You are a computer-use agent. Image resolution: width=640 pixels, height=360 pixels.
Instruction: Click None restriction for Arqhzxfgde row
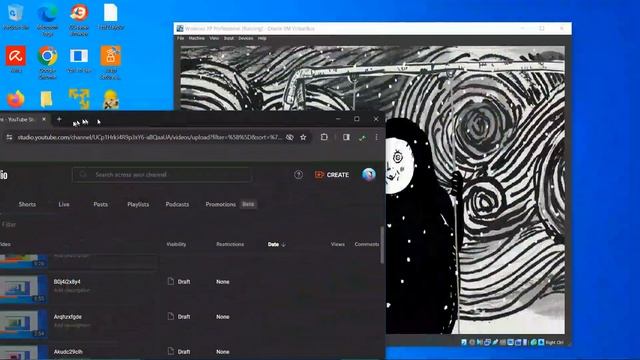222,317
